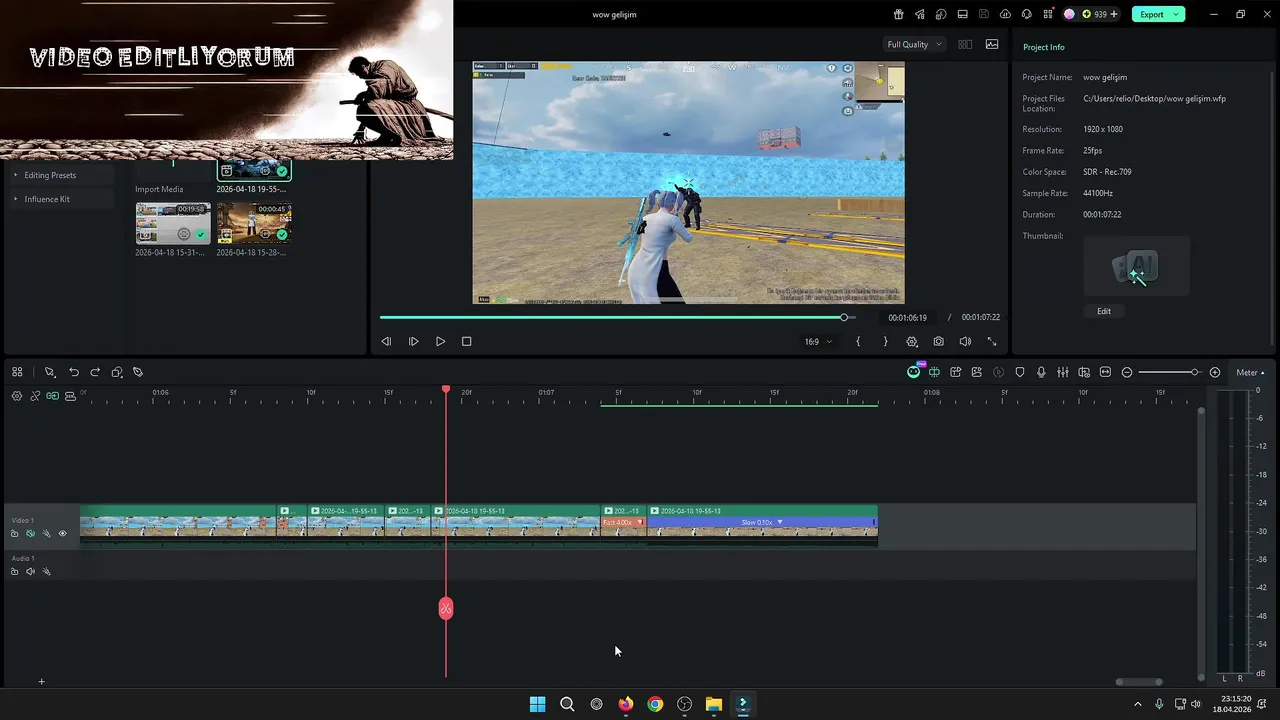Image resolution: width=1280 pixels, height=720 pixels.
Task: Start voiceover recording with the microphone icon
Action: (1041, 372)
